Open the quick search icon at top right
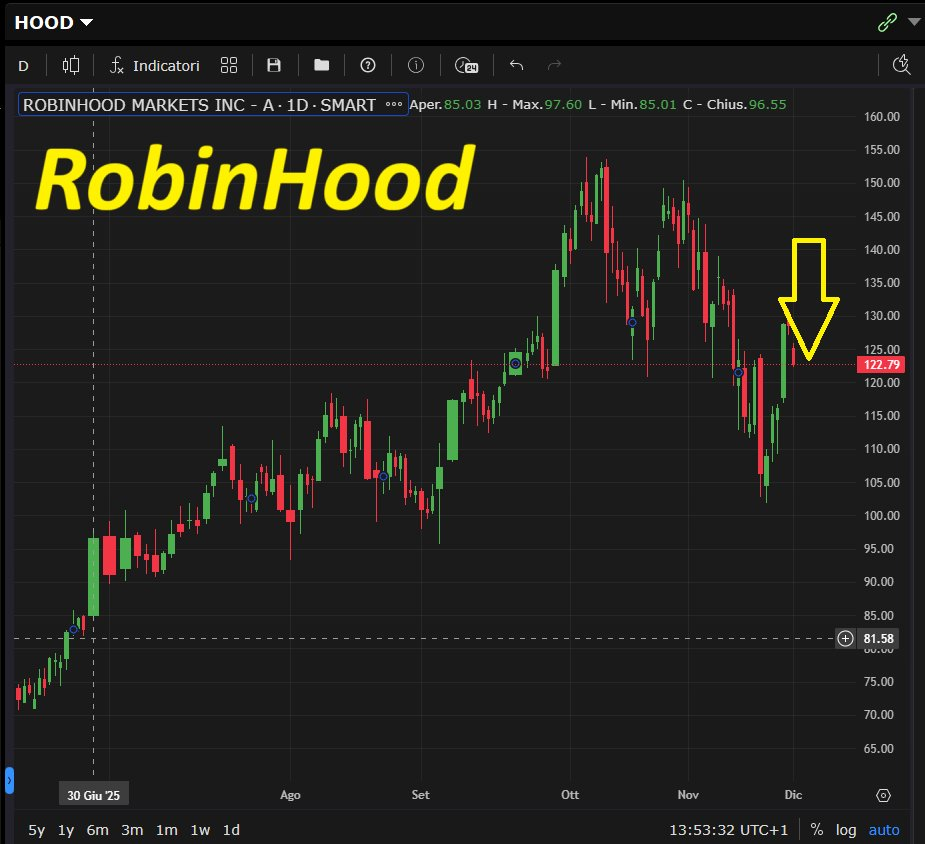Screen dimensions: 925x844 902,65
